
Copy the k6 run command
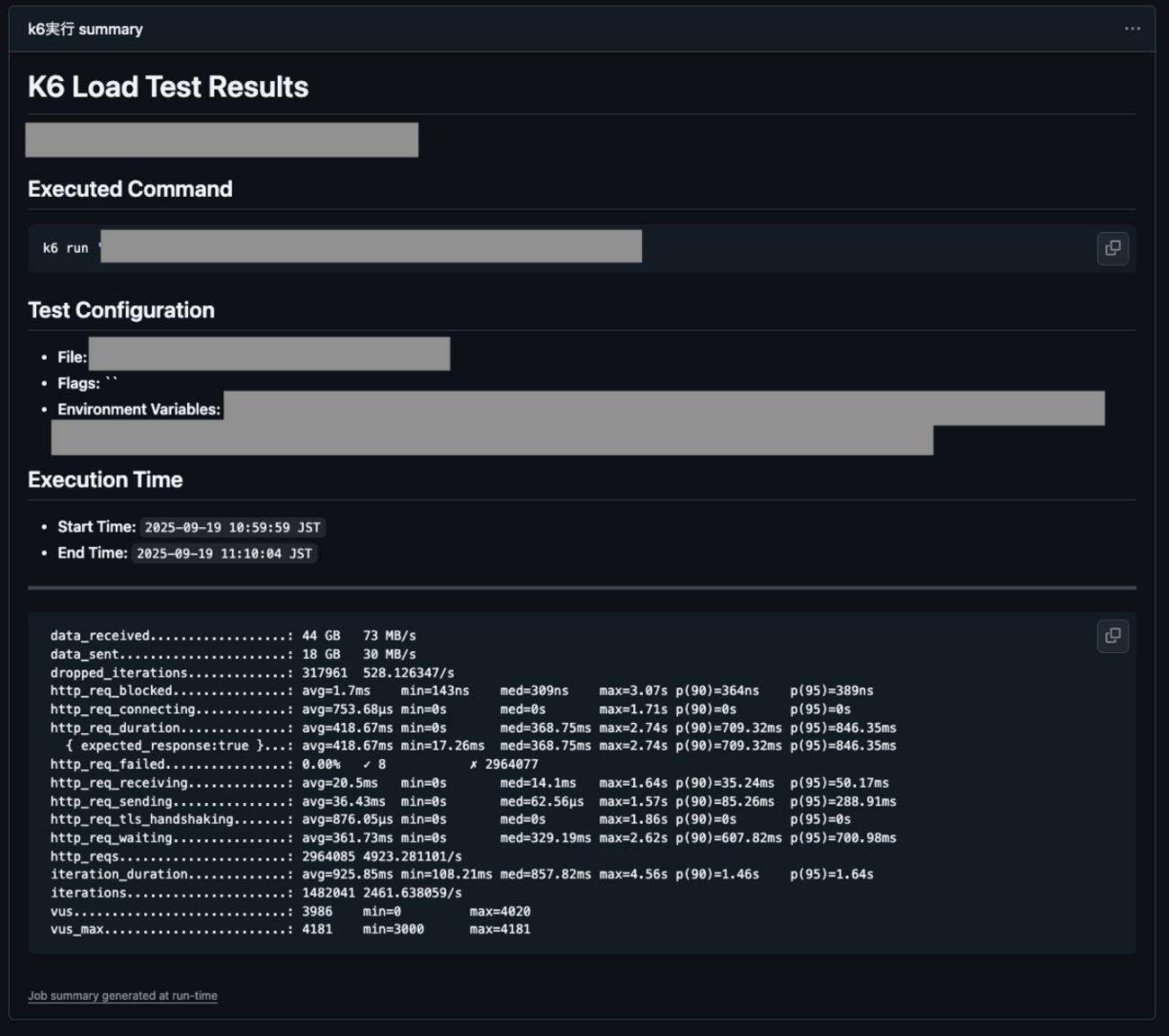[x=1112, y=248]
